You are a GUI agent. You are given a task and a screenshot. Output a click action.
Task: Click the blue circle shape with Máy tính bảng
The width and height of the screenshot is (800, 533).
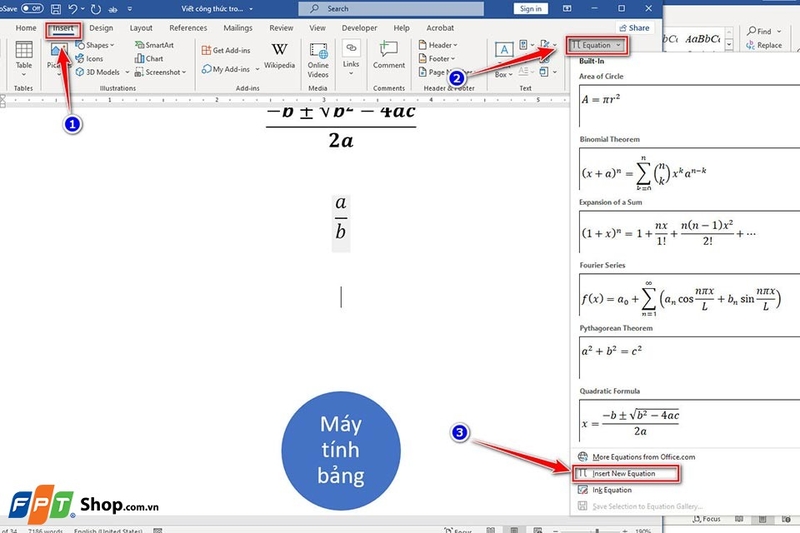tap(341, 451)
